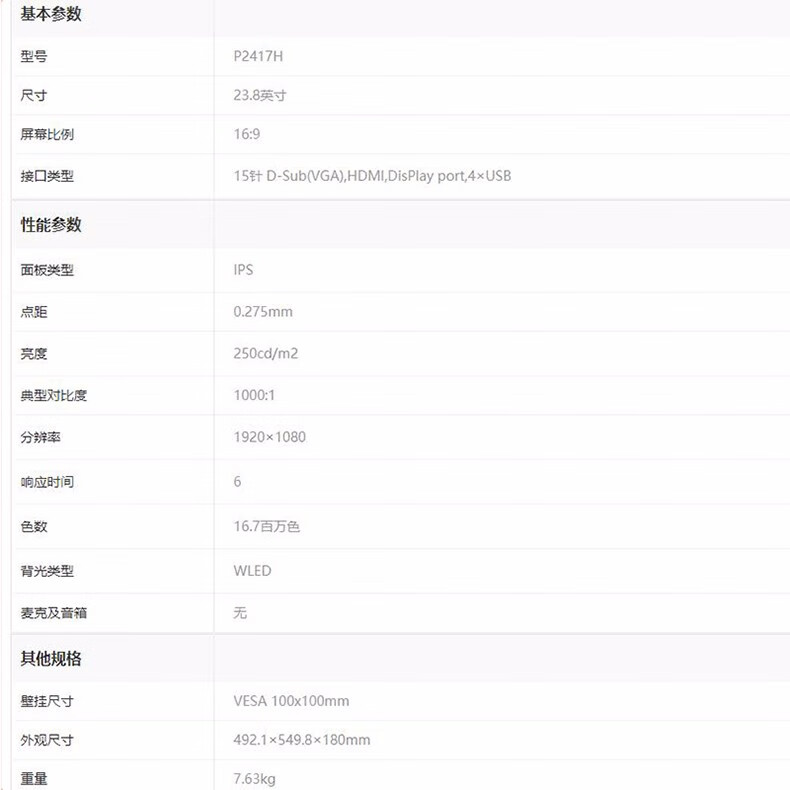Click the 基本参数 section header
The width and height of the screenshot is (790, 790).
51,14
